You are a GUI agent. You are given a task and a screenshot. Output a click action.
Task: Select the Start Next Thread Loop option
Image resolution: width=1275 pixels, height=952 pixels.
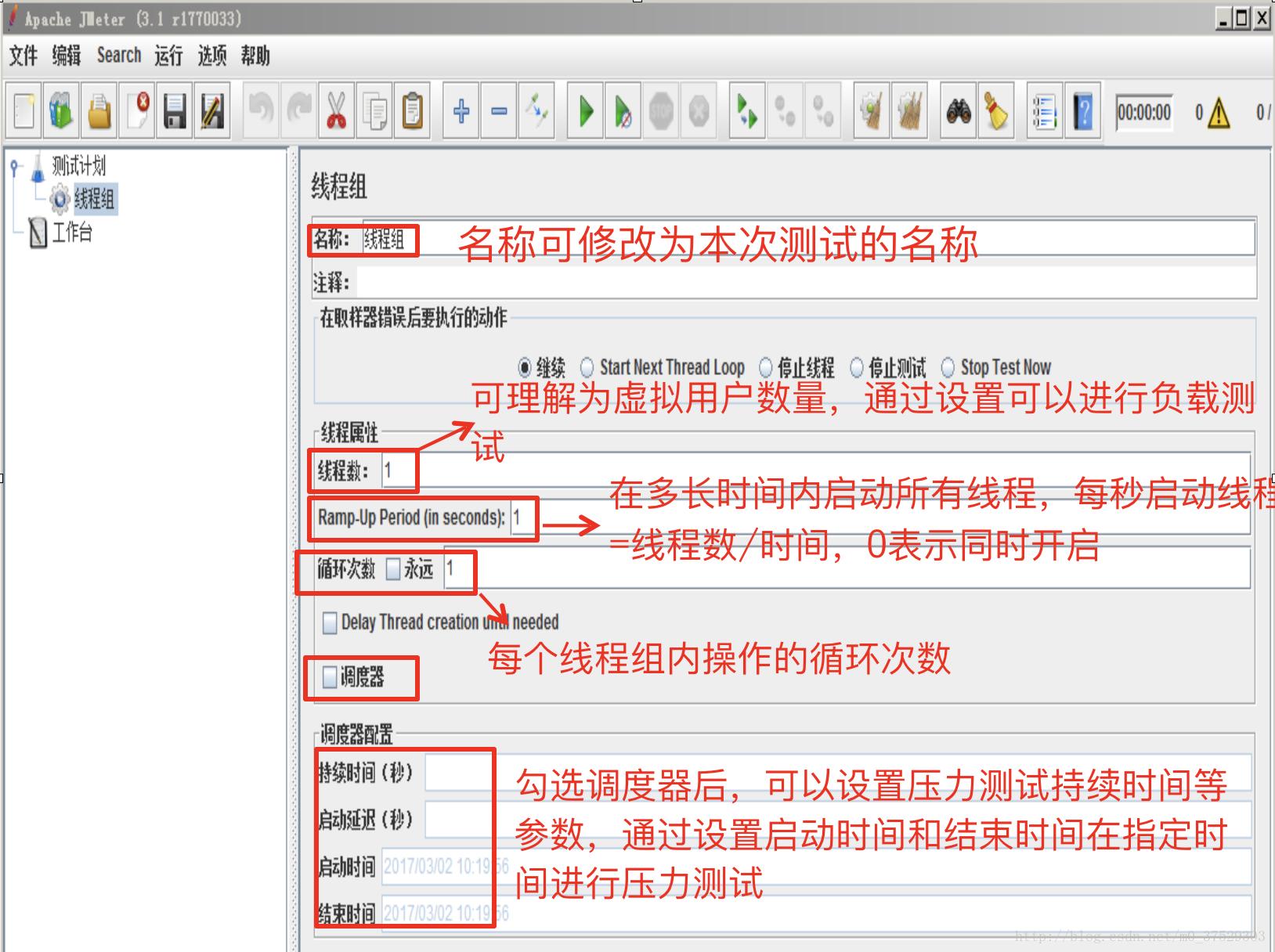pyautogui.click(x=585, y=366)
